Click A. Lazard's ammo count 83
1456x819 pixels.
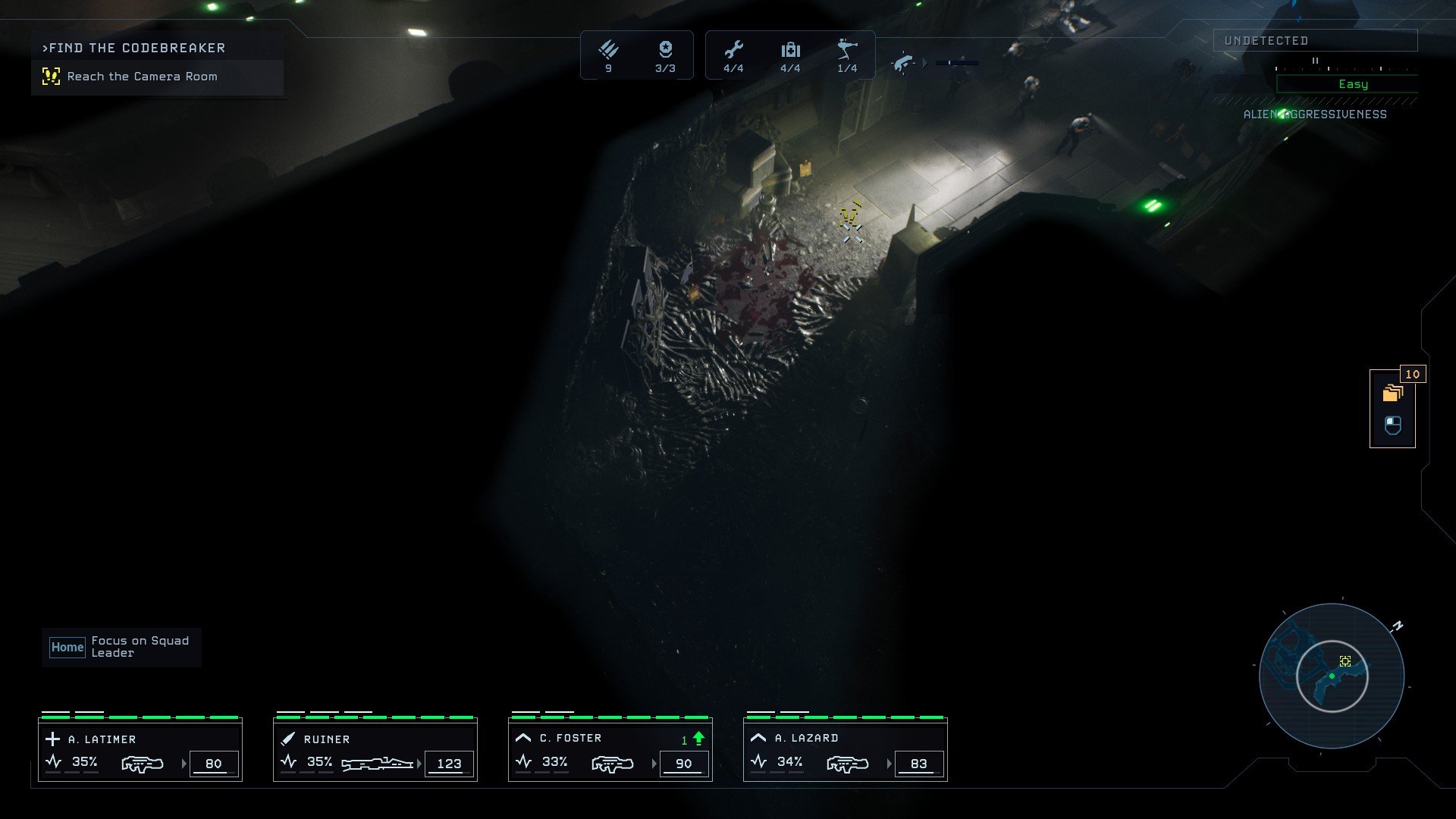(919, 764)
